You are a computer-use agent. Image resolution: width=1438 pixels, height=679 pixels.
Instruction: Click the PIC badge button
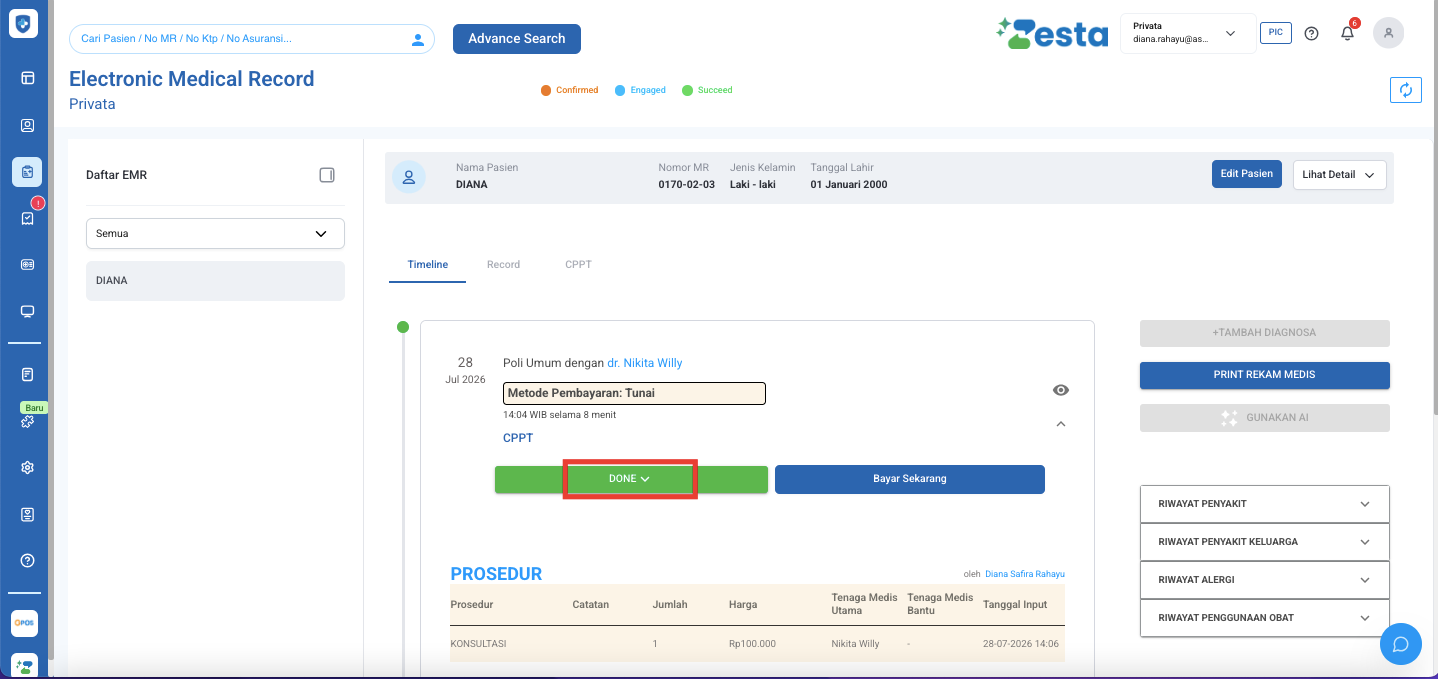tap(1276, 33)
